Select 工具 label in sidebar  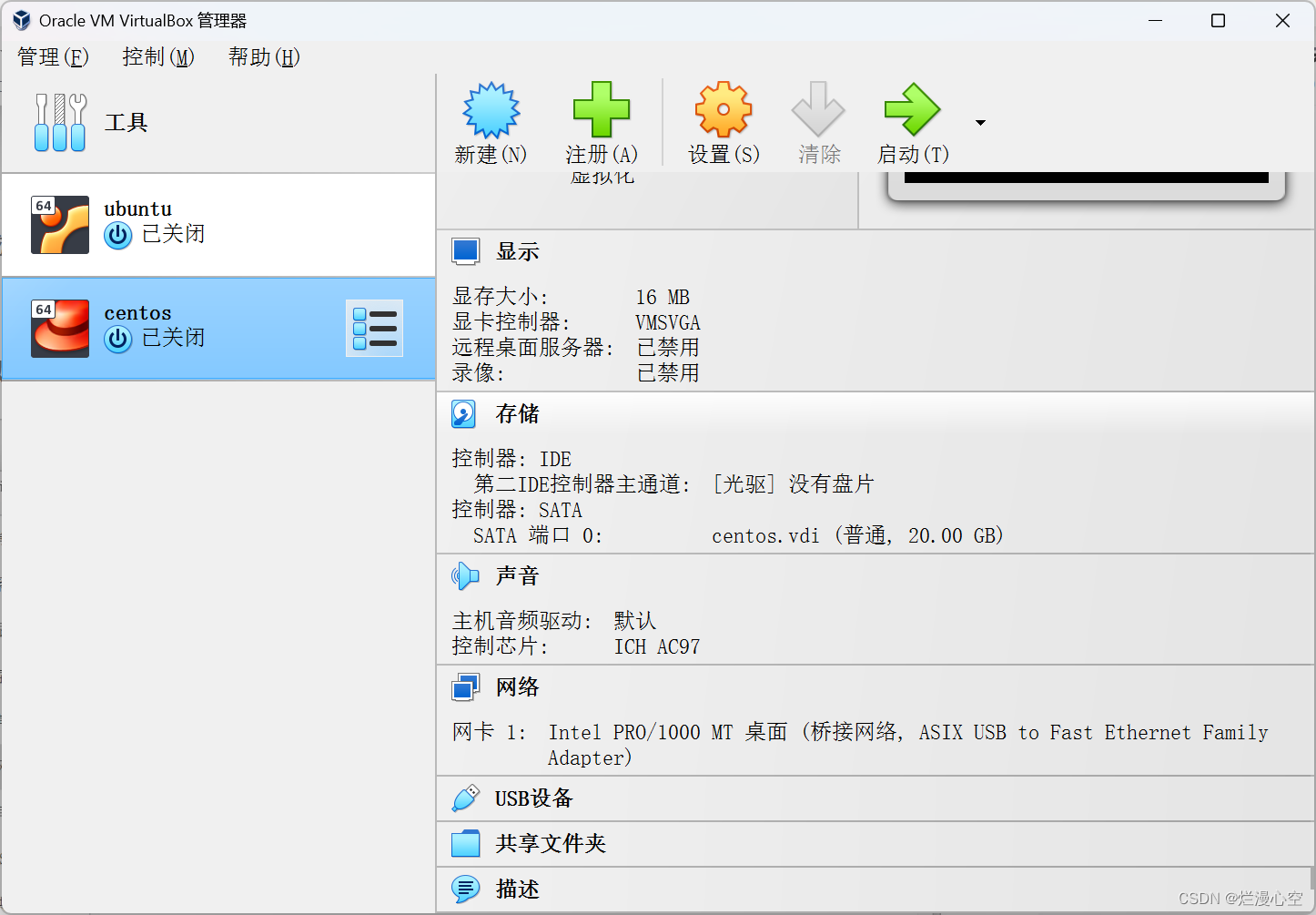pos(127,123)
